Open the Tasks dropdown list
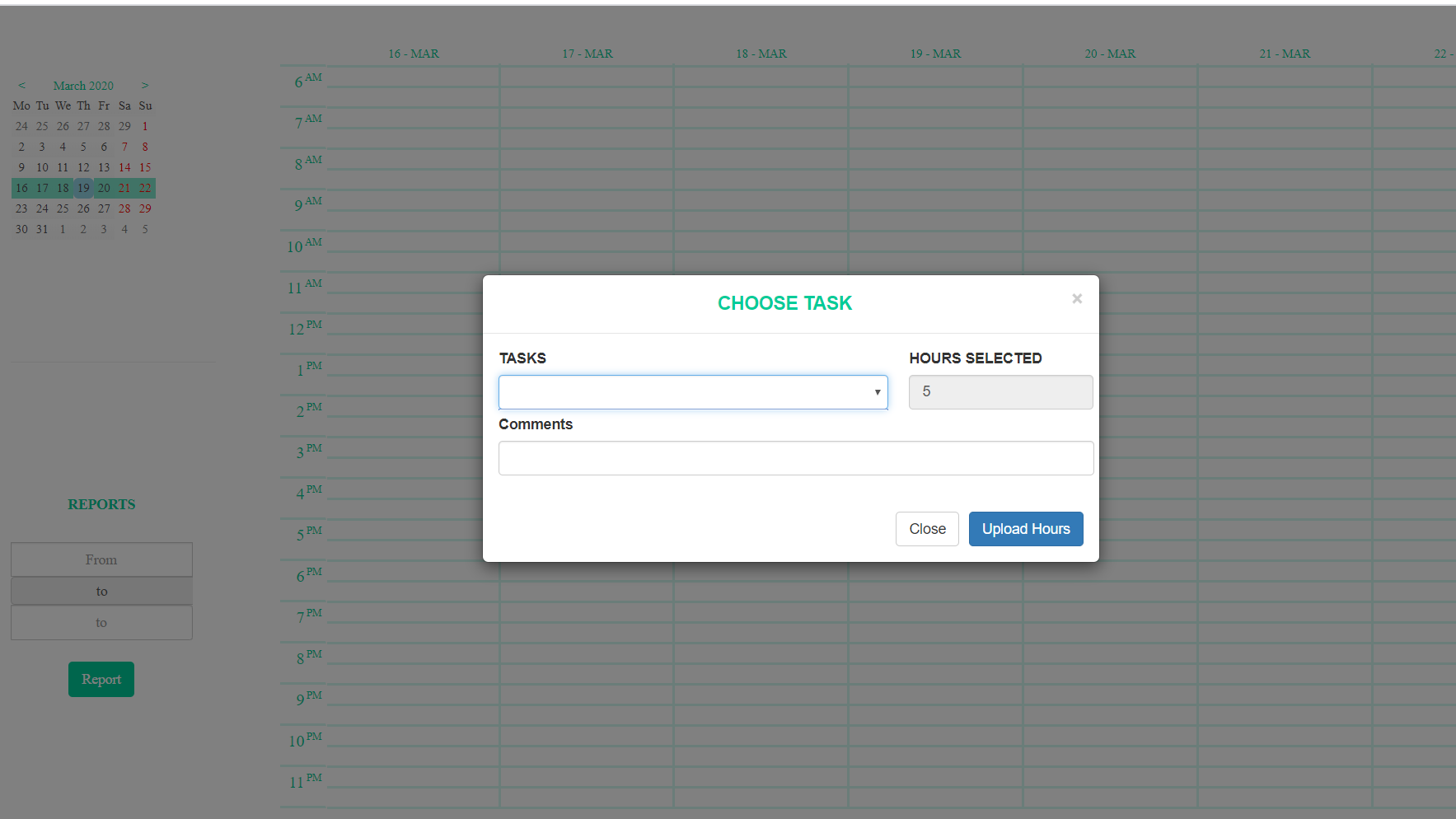The height and width of the screenshot is (819, 1456). point(693,392)
